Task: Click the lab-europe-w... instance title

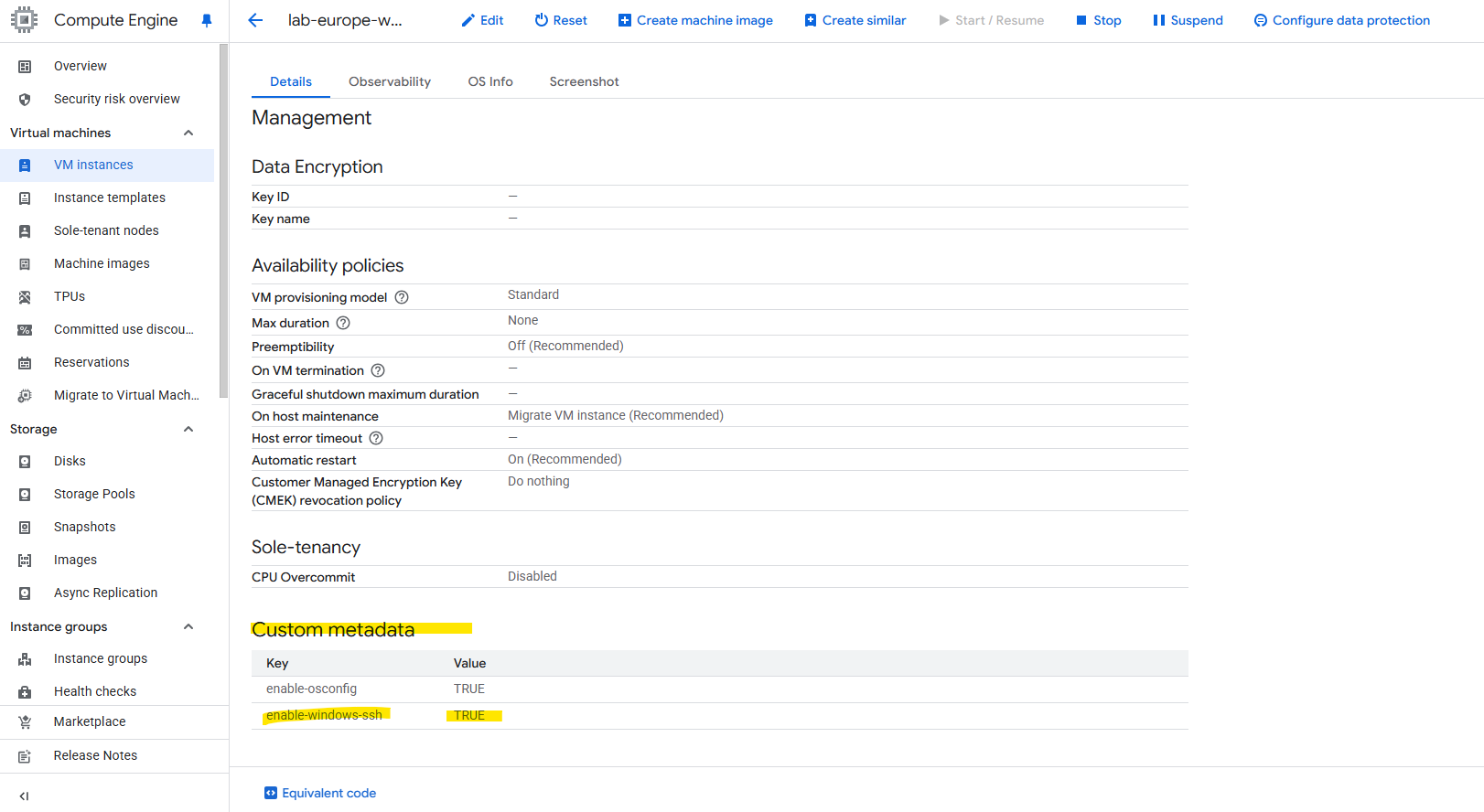Action: (345, 20)
